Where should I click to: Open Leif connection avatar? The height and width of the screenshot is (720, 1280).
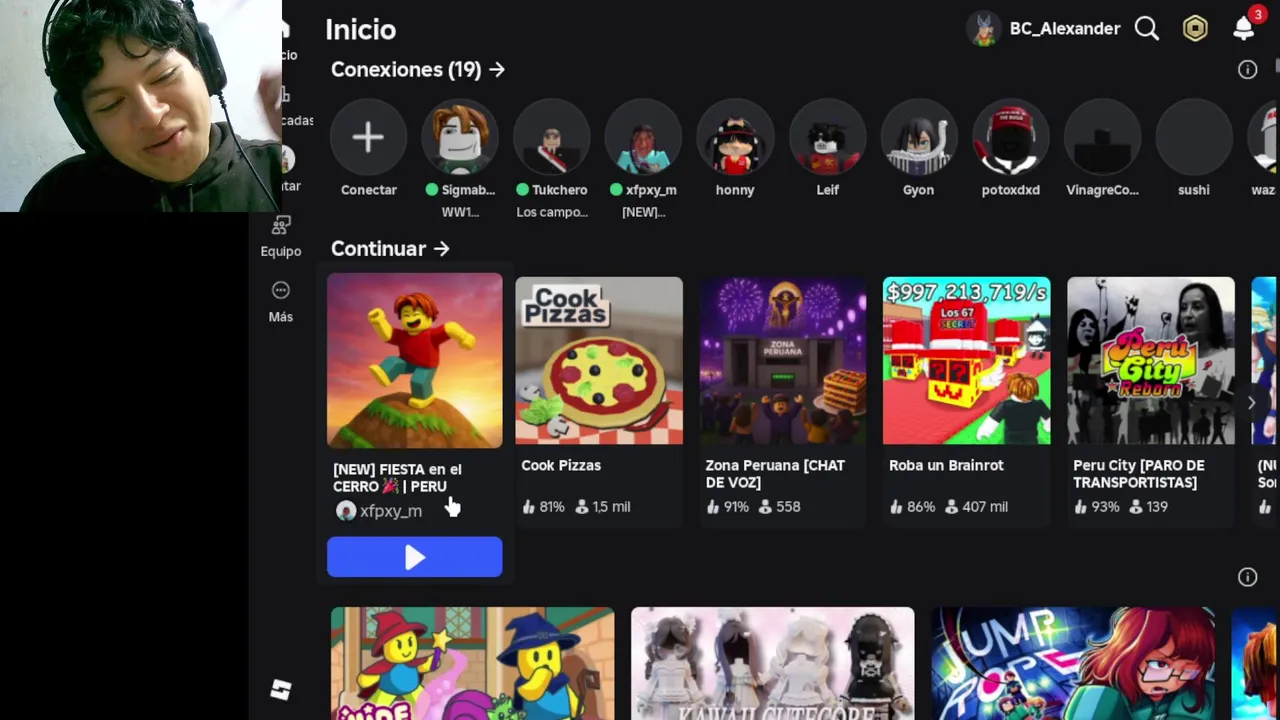[x=827, y=137]
